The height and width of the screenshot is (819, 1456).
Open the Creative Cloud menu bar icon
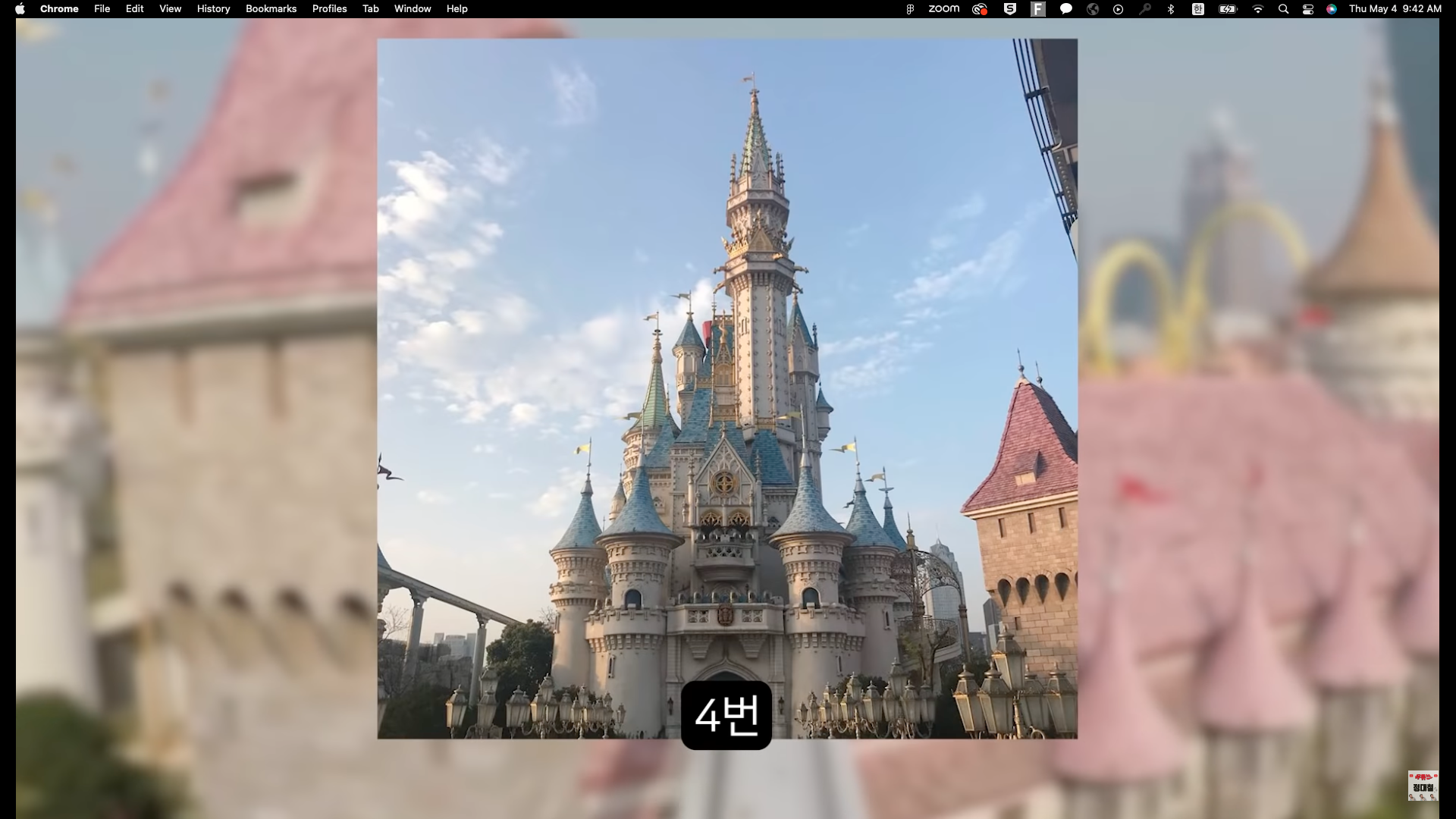click(980, 9)
